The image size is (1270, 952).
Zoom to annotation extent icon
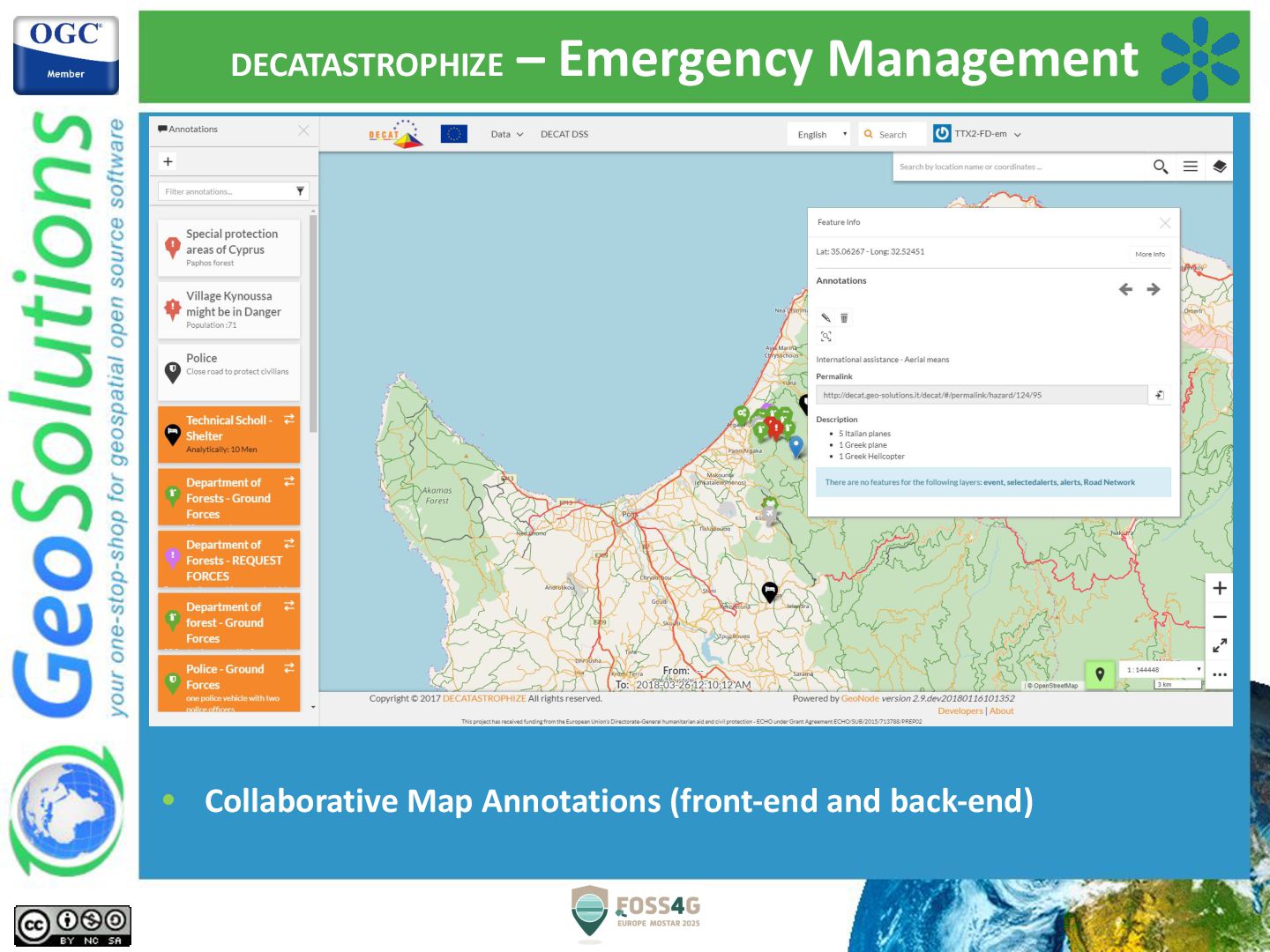tap(826, 337)
